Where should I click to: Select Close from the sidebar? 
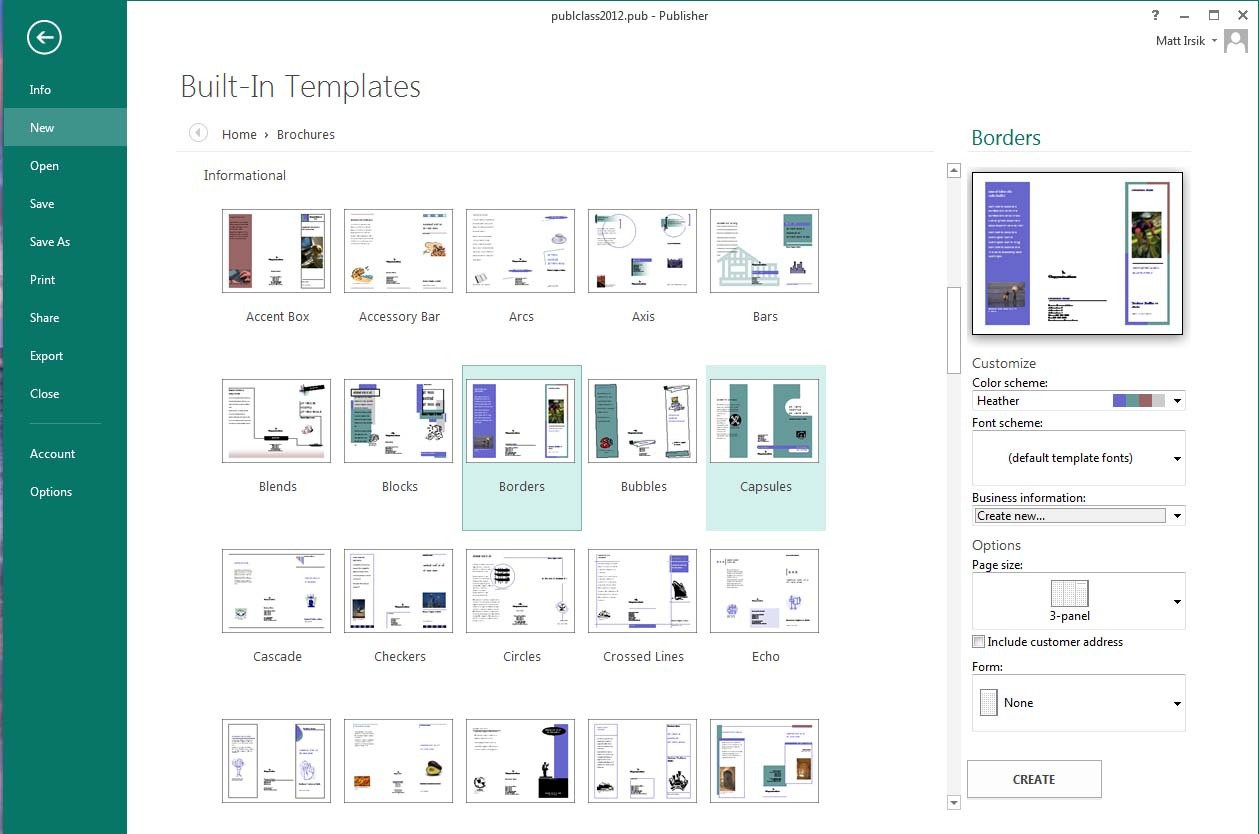(44, 393)
